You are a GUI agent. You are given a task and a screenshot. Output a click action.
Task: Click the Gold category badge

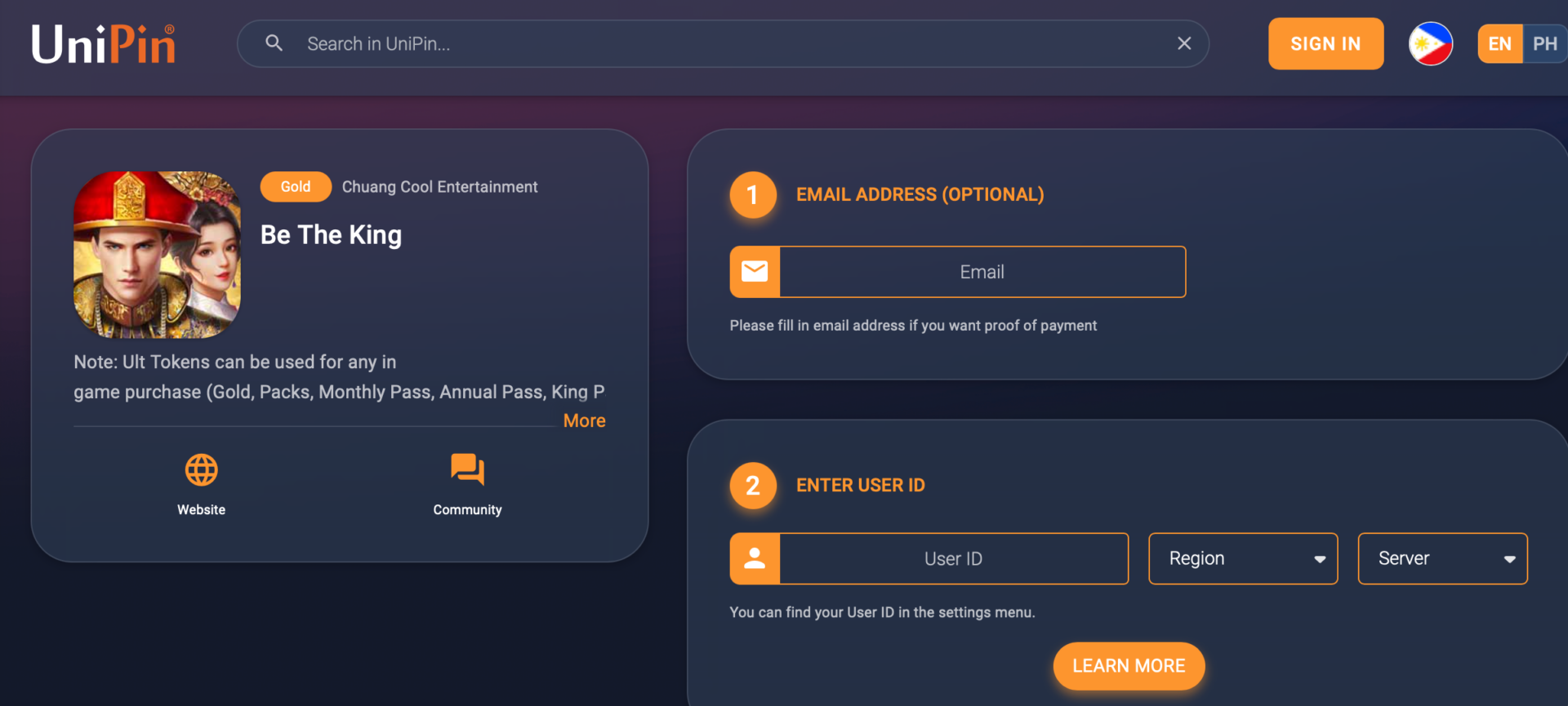pyautogui.click(x=296, y=187)
